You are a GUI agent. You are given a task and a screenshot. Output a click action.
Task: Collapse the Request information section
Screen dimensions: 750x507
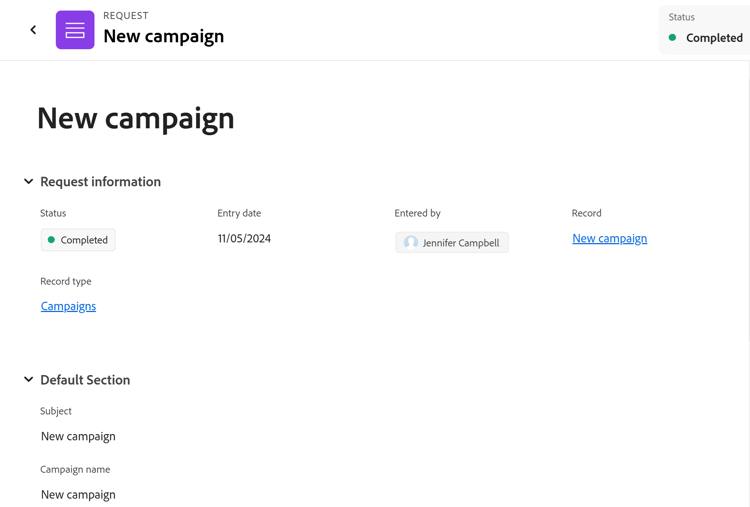tap(29, 182)
